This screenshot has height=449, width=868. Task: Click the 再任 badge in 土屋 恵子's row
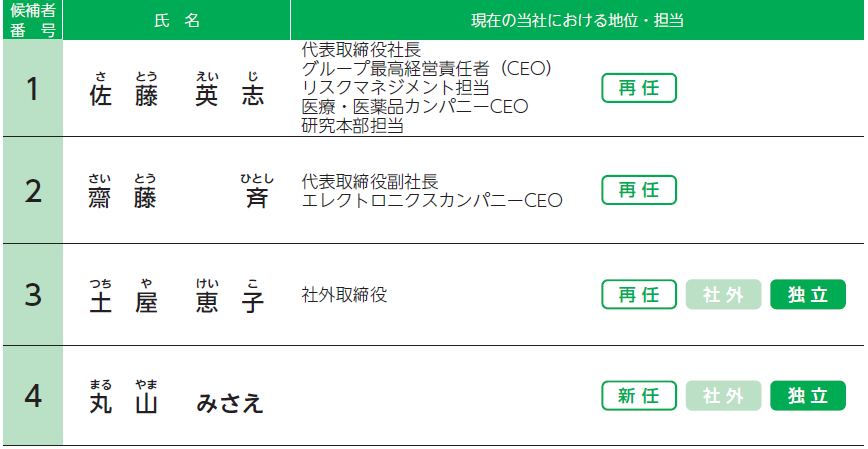[639, 294]
